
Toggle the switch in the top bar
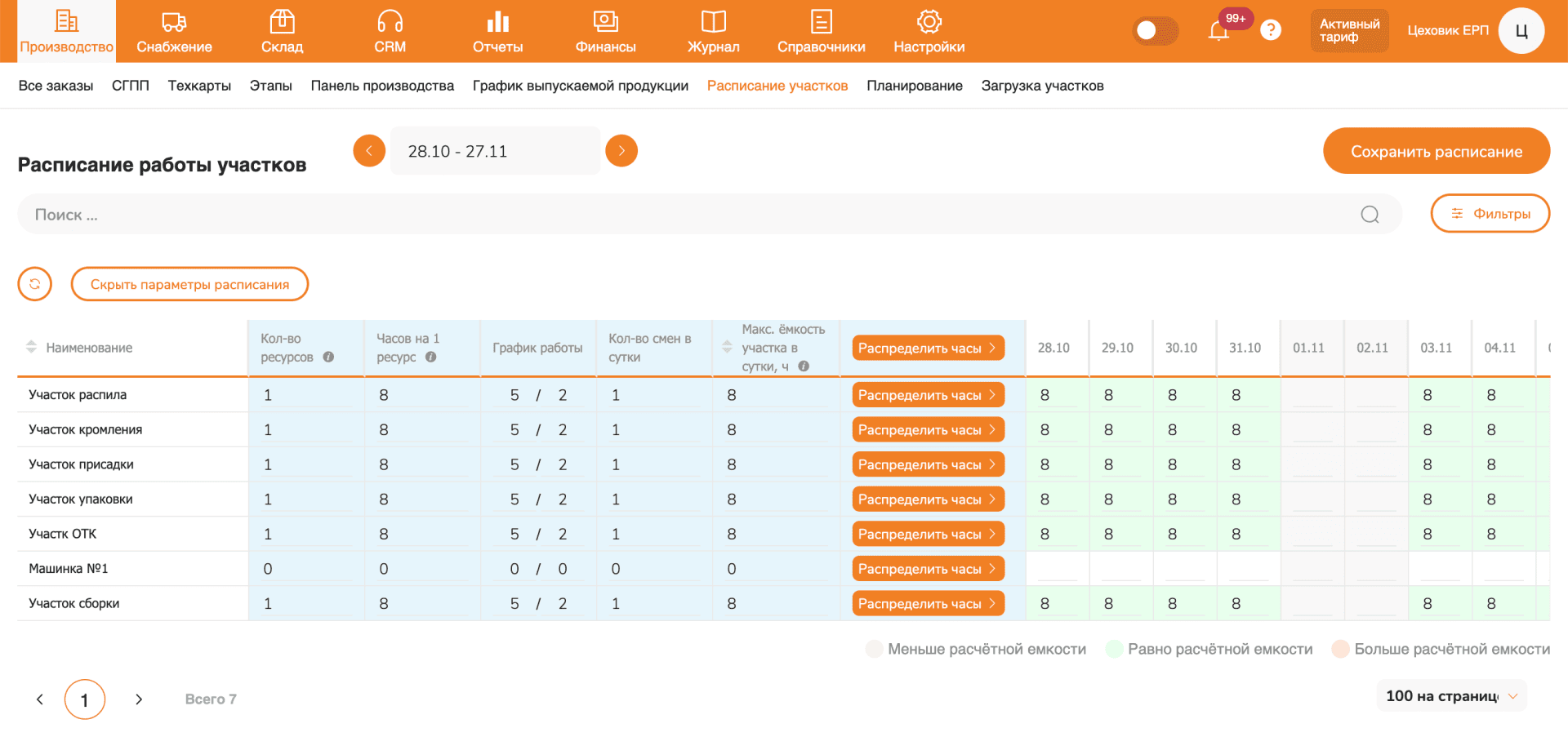(x=1155, y=30)
